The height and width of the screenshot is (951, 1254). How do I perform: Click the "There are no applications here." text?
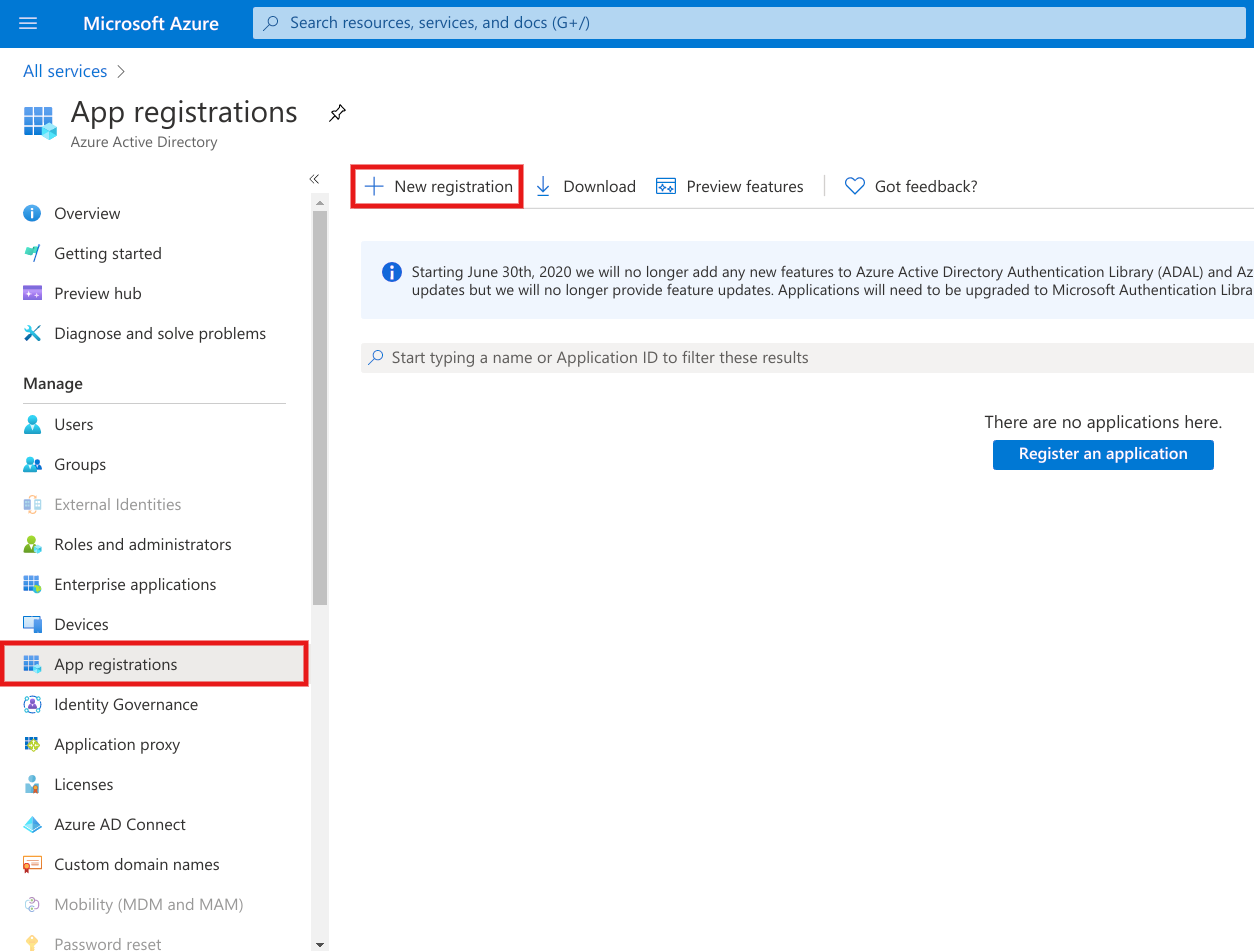pos(1103,422)
